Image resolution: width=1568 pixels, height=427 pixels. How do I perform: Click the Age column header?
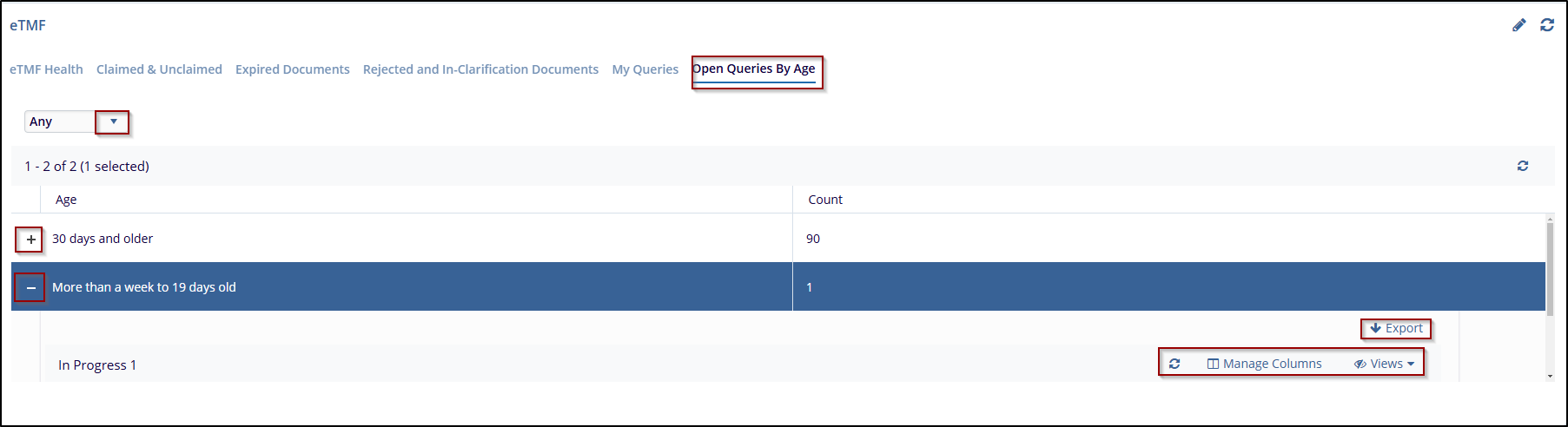[66, 200]
